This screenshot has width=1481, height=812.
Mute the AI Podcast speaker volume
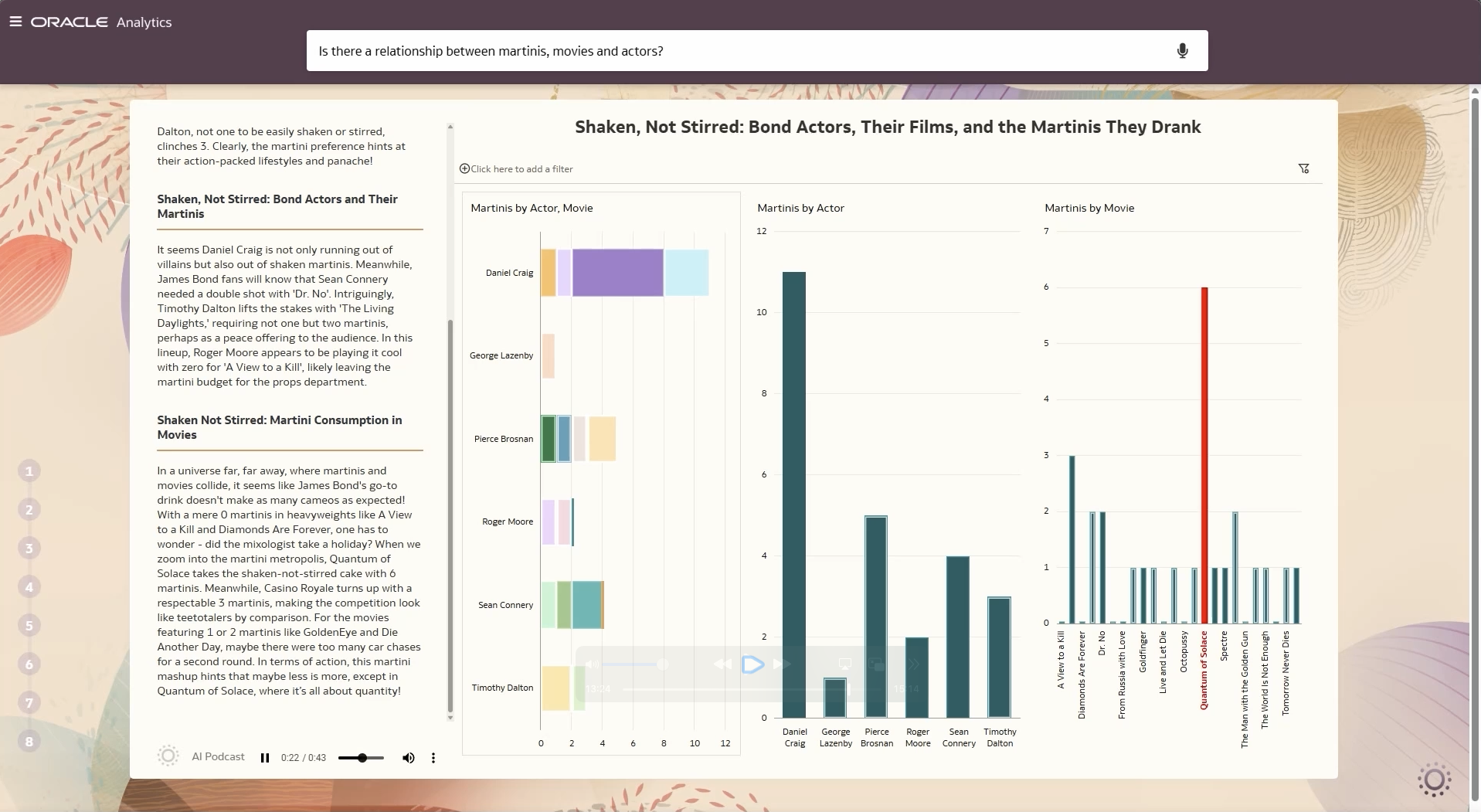(x=408, y=758)
